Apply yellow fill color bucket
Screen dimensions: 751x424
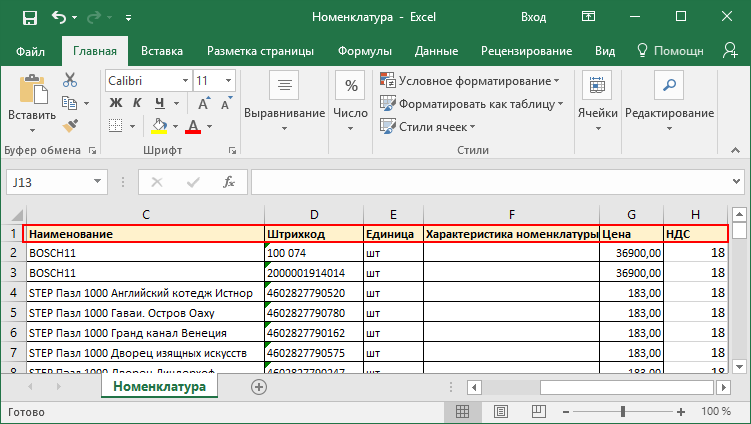(x=159, y=126)
